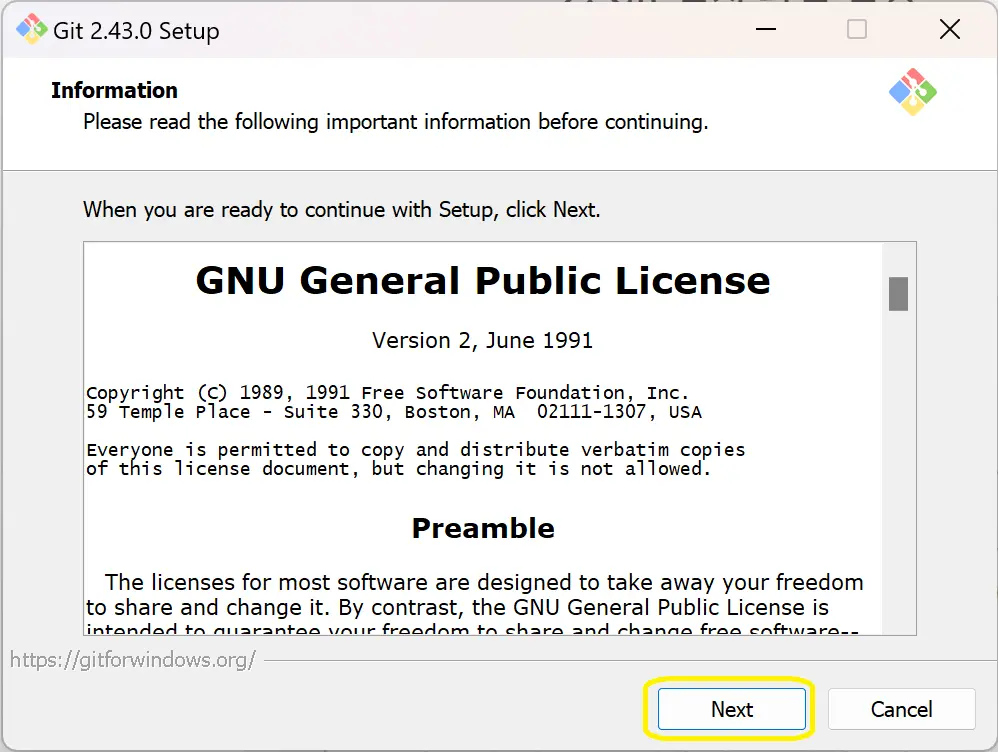The image size is (998, 752).
Task: Click 'Version 2, June 1991' text
Action: coord(482,341)
